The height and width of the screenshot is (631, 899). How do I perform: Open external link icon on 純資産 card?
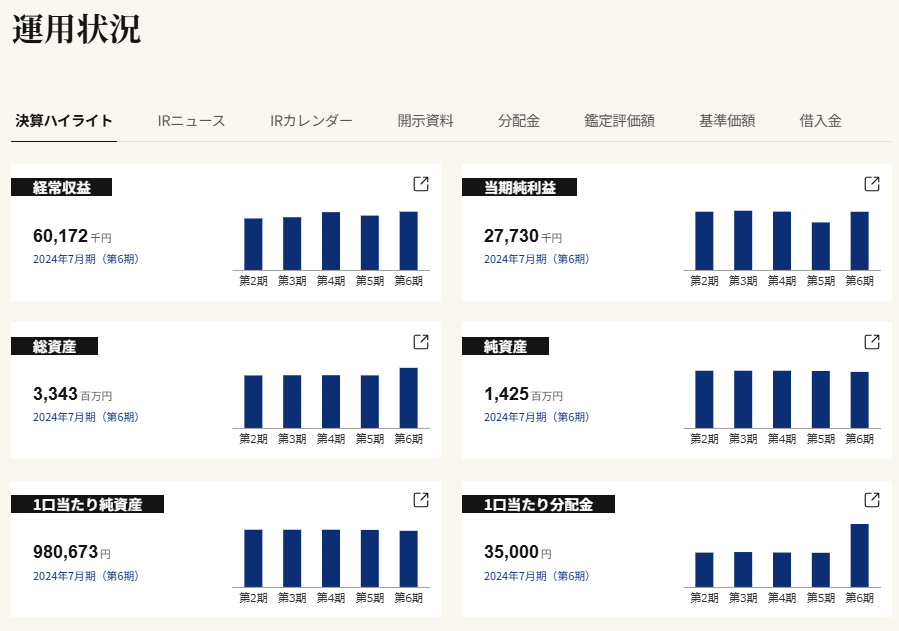[x=871, y=342]
